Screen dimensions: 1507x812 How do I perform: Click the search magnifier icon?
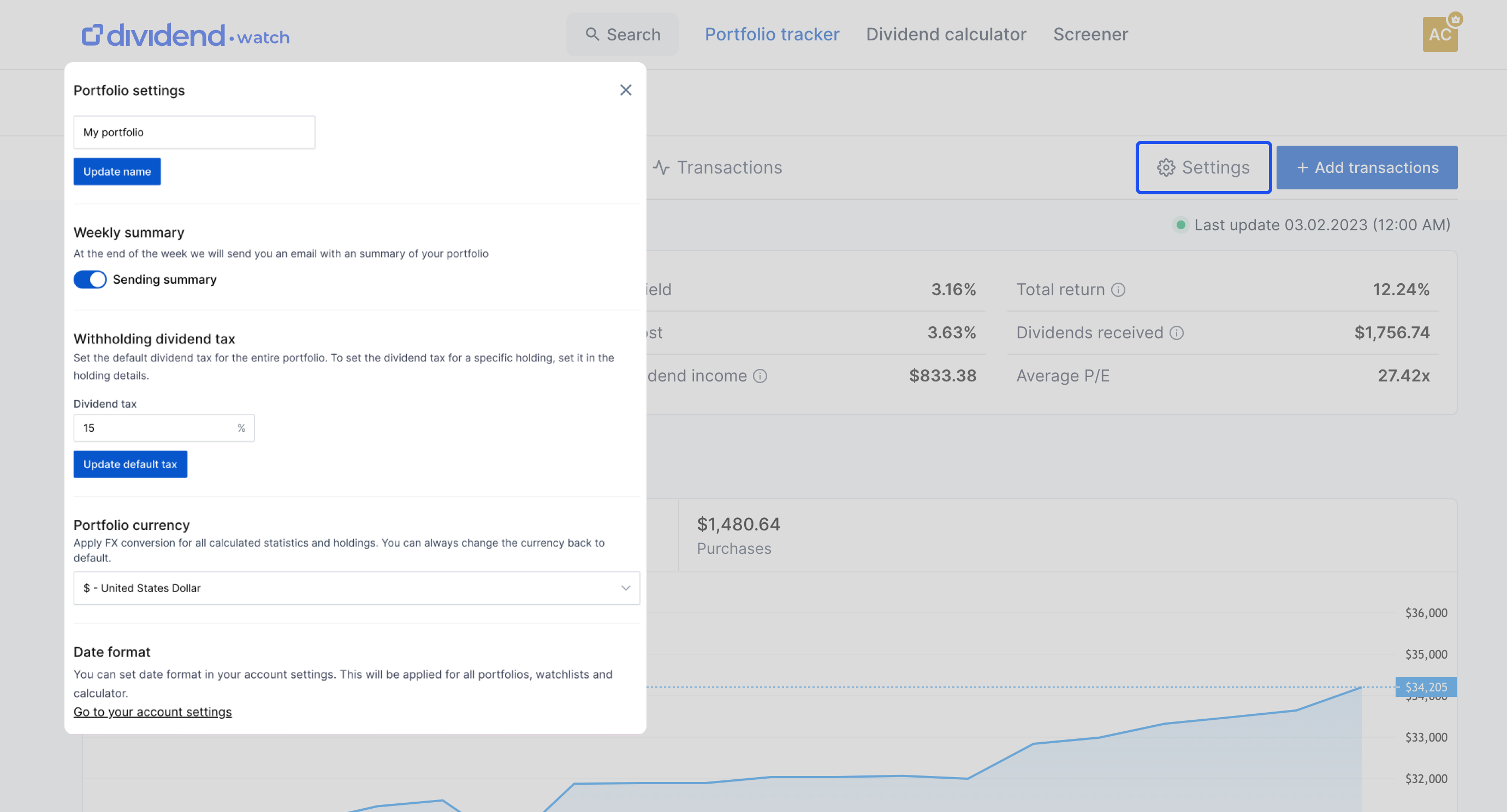pos(592,34)
